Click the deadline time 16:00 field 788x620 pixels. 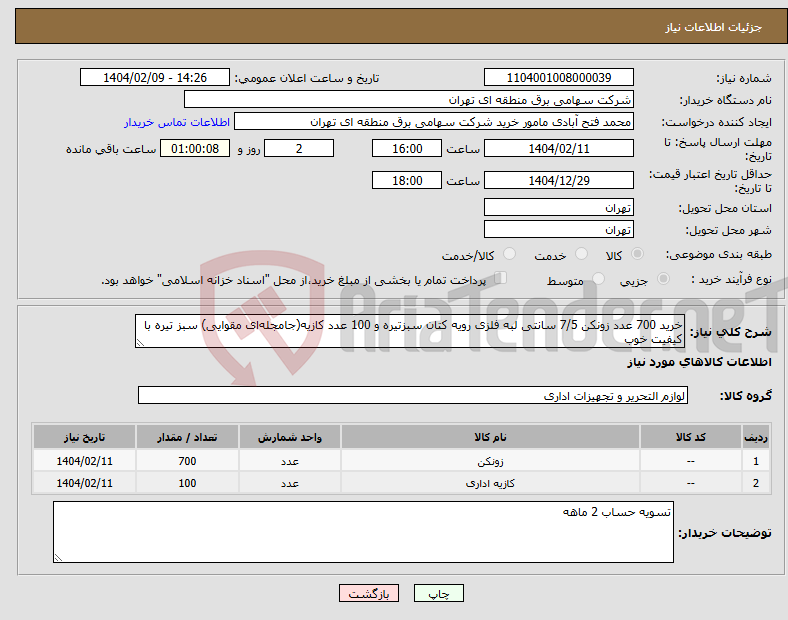click(407, 148)
